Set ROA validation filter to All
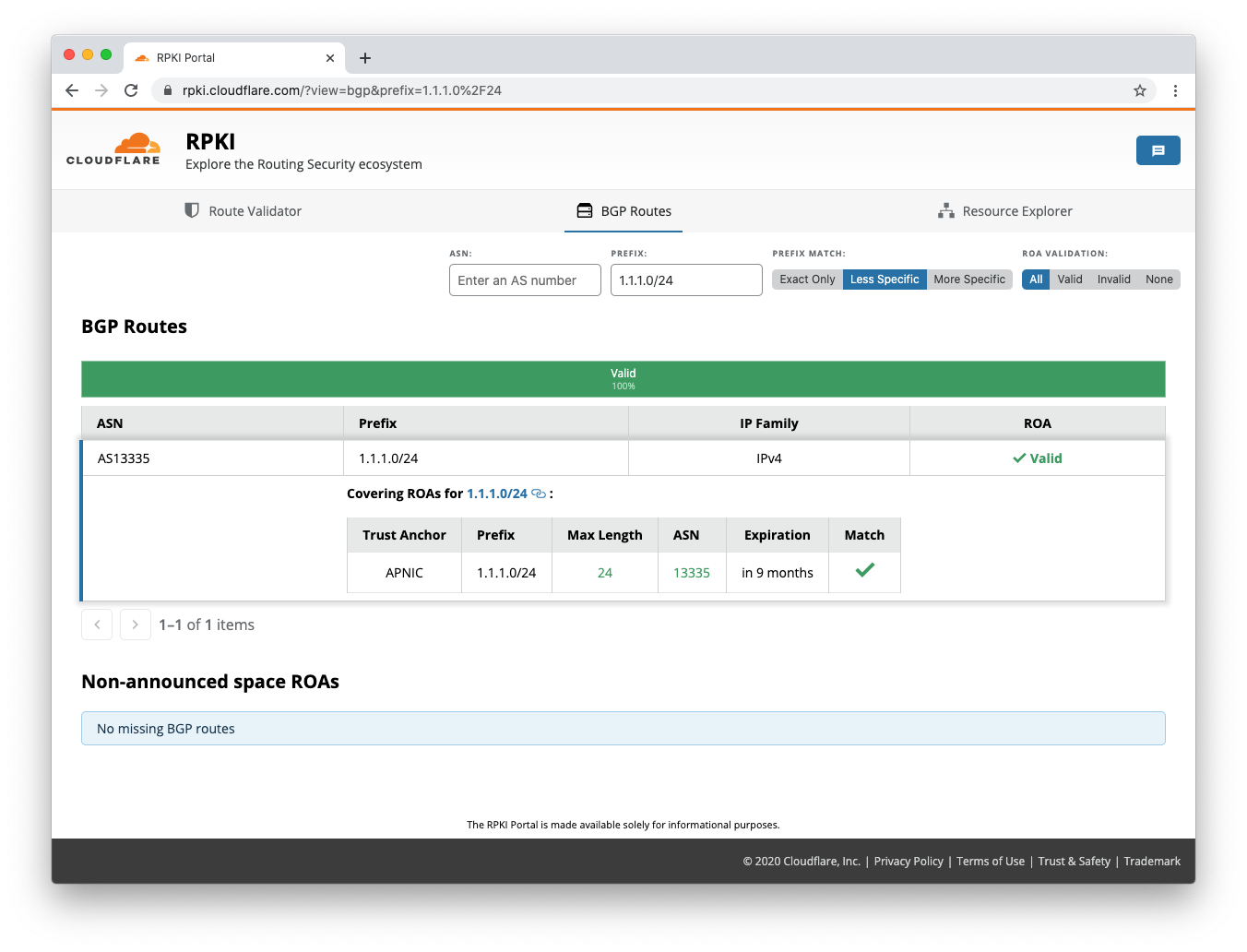 coord(1036,280)
